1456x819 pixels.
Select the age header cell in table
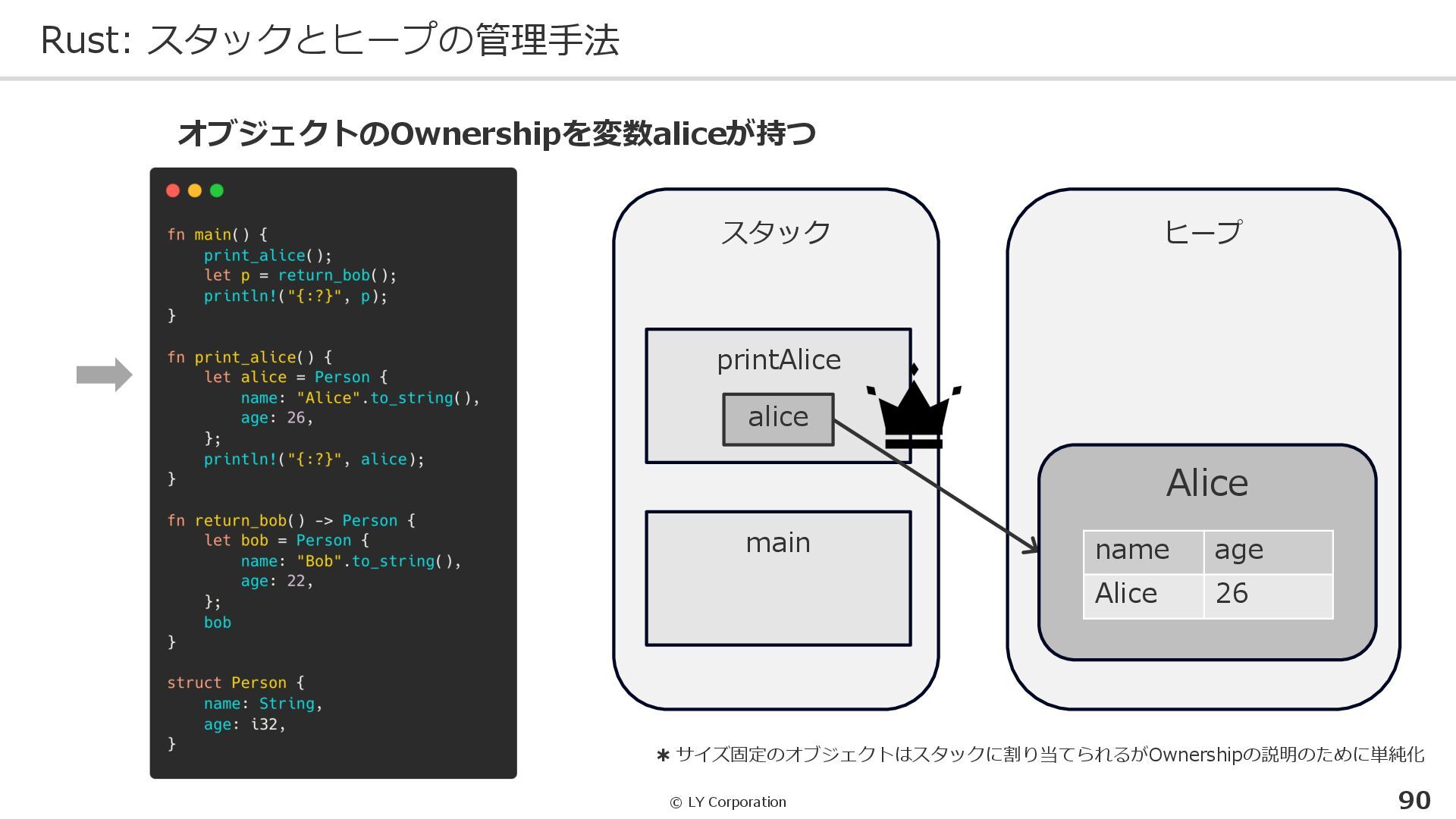click(1267, 551)
